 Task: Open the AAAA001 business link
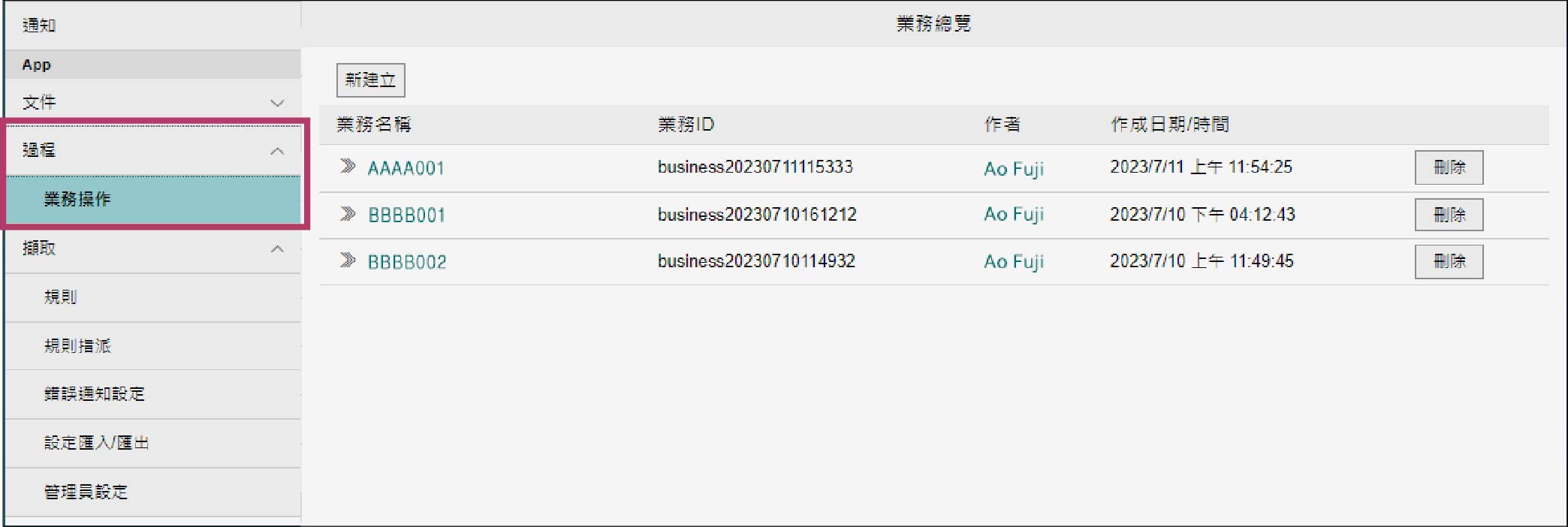tap(406, 168)
